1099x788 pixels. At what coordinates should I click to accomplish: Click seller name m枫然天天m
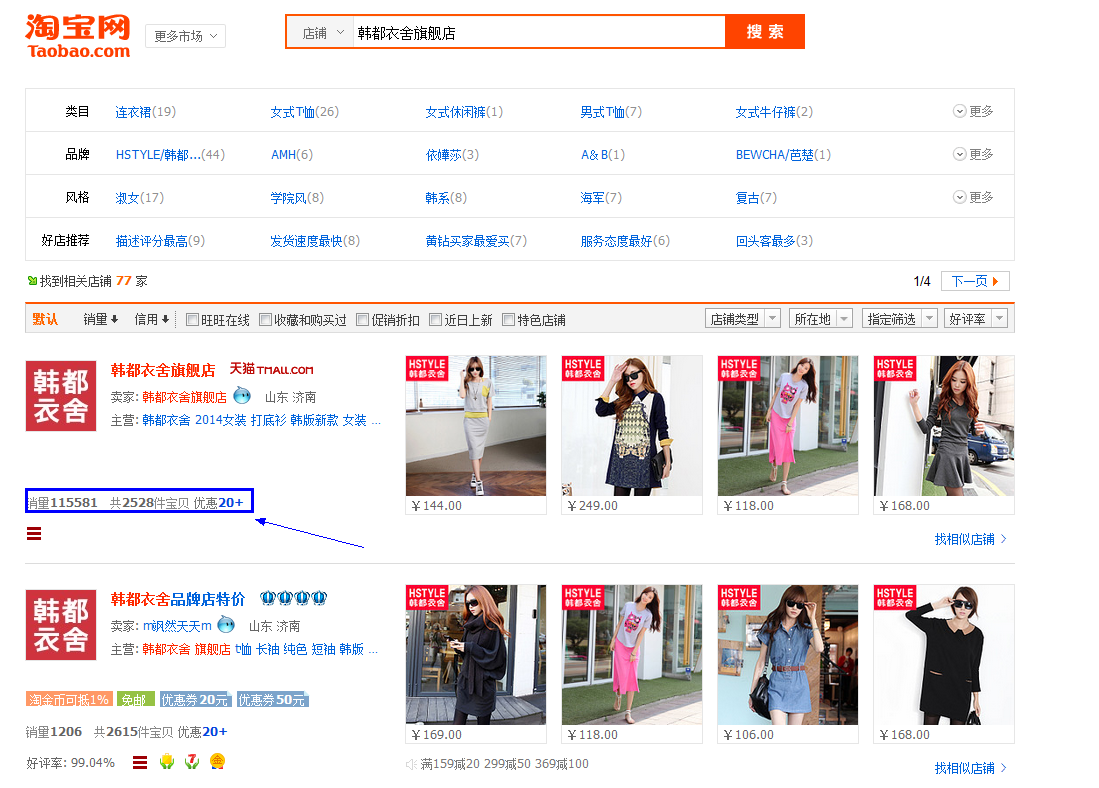177,625
